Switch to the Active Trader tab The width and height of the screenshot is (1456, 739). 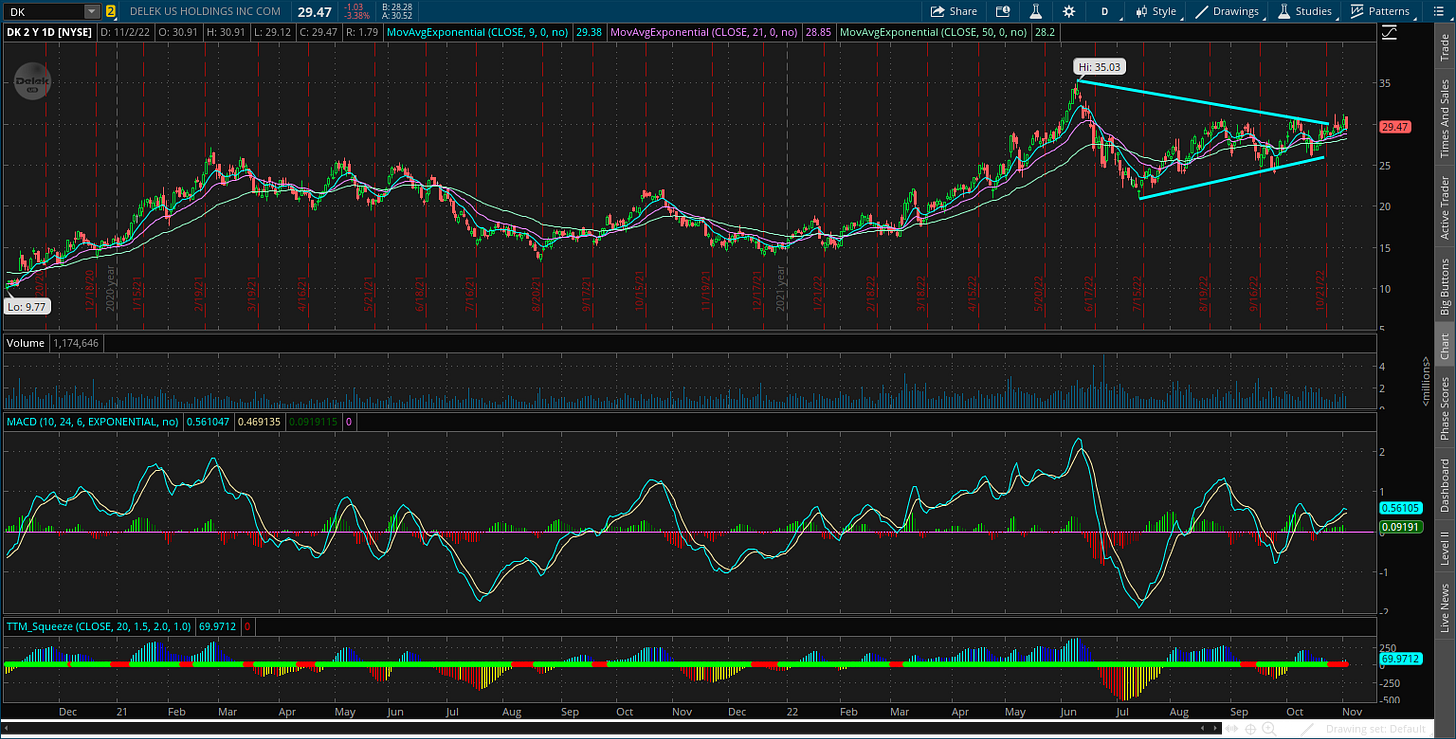tap(1444, 207)
